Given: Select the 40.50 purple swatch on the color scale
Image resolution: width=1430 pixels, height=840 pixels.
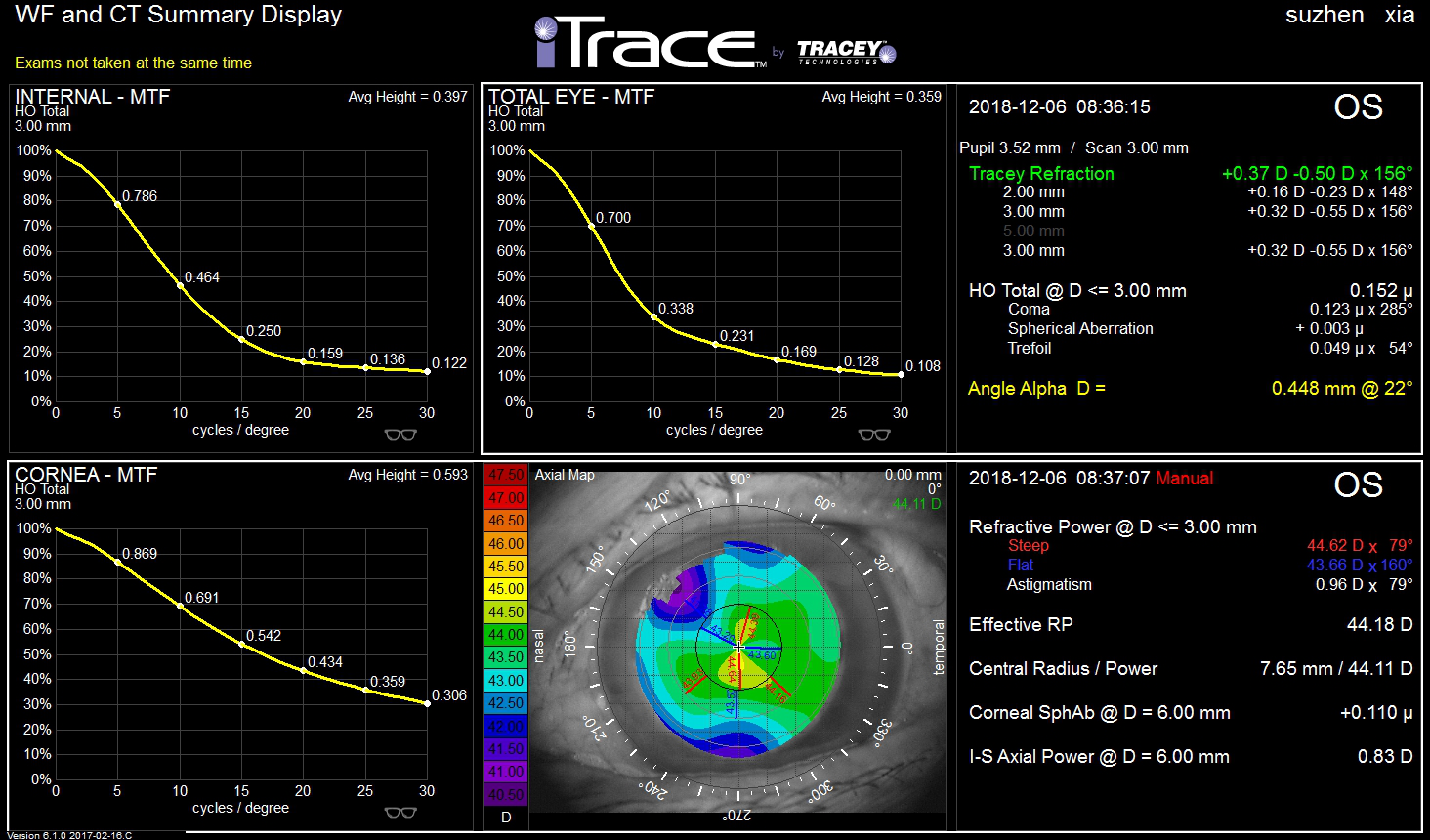Looking at the screenshot, I should pos(506,795).
